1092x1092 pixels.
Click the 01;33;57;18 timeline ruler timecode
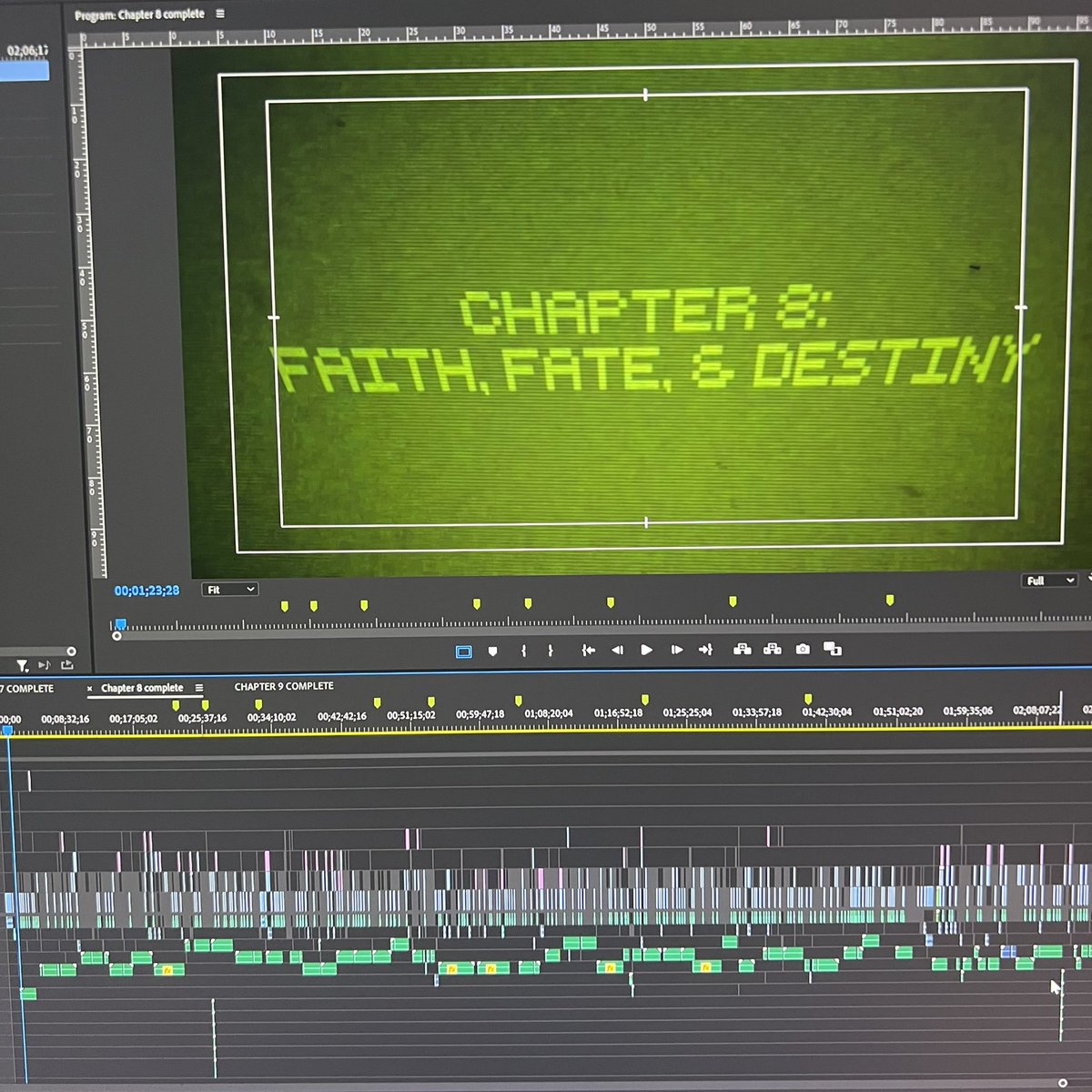(x=757, y=712)
